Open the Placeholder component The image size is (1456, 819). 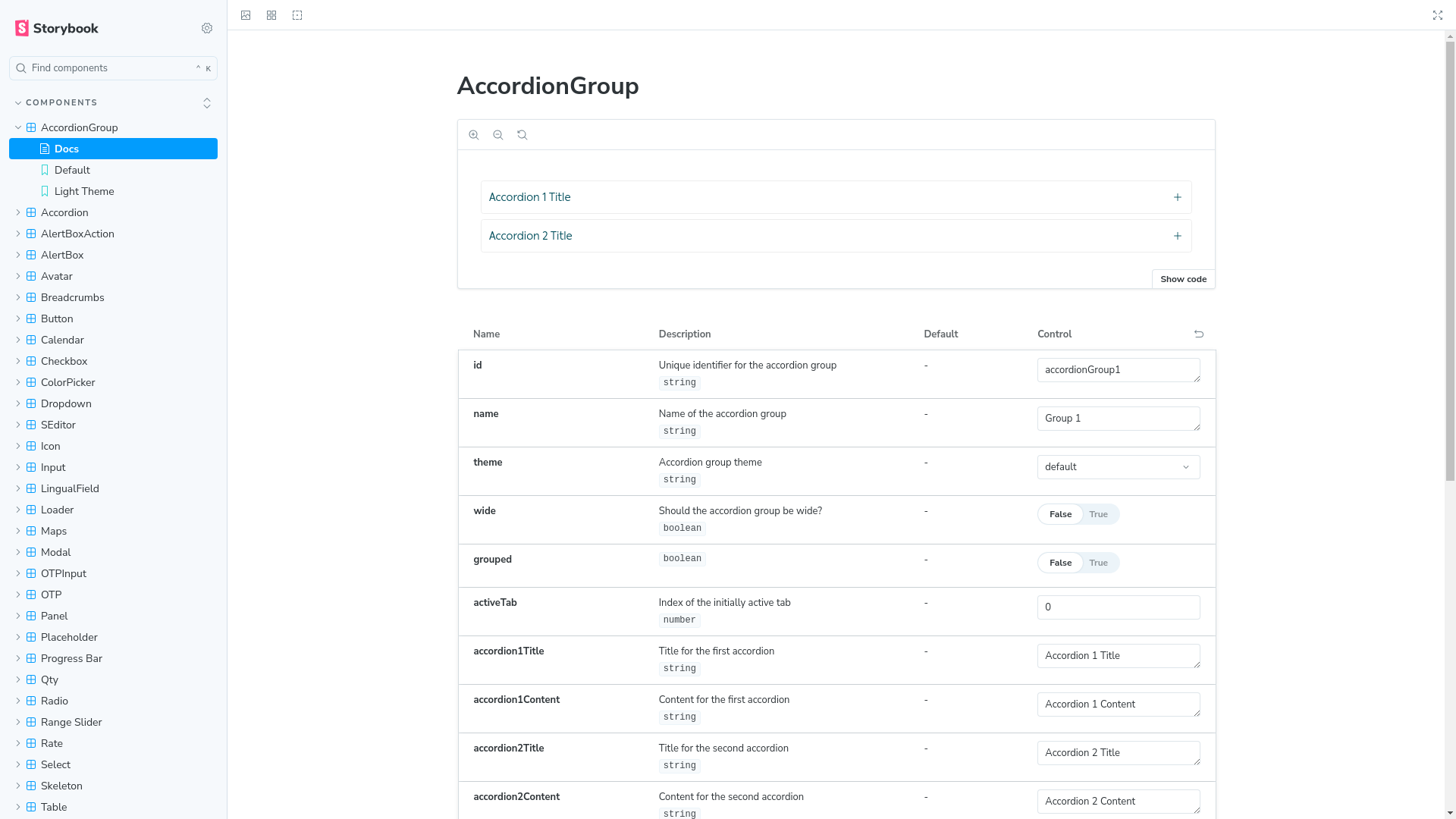(x=113, y=637)
